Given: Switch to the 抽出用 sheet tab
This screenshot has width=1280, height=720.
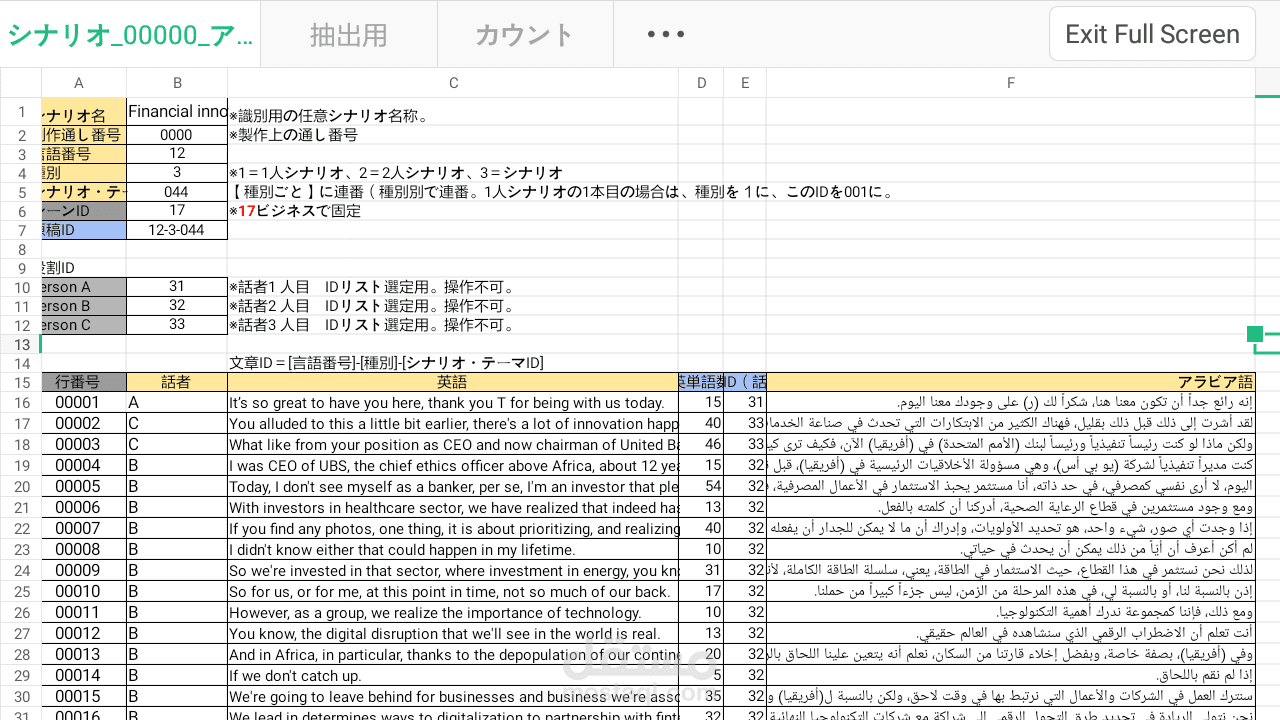Looking at the screenshot, I should coord(348,34).
